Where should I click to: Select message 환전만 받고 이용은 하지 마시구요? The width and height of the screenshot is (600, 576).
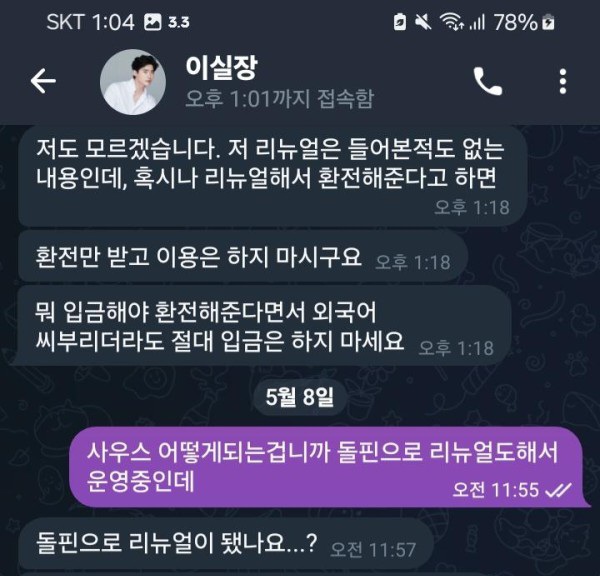coord(243,256)
